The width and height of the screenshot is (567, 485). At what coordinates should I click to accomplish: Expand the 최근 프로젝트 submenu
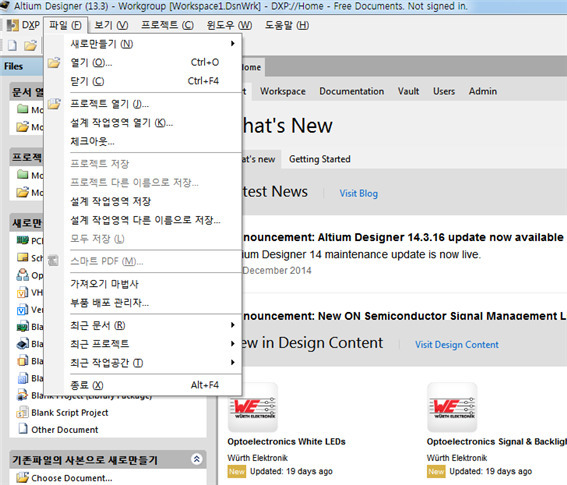144,344
